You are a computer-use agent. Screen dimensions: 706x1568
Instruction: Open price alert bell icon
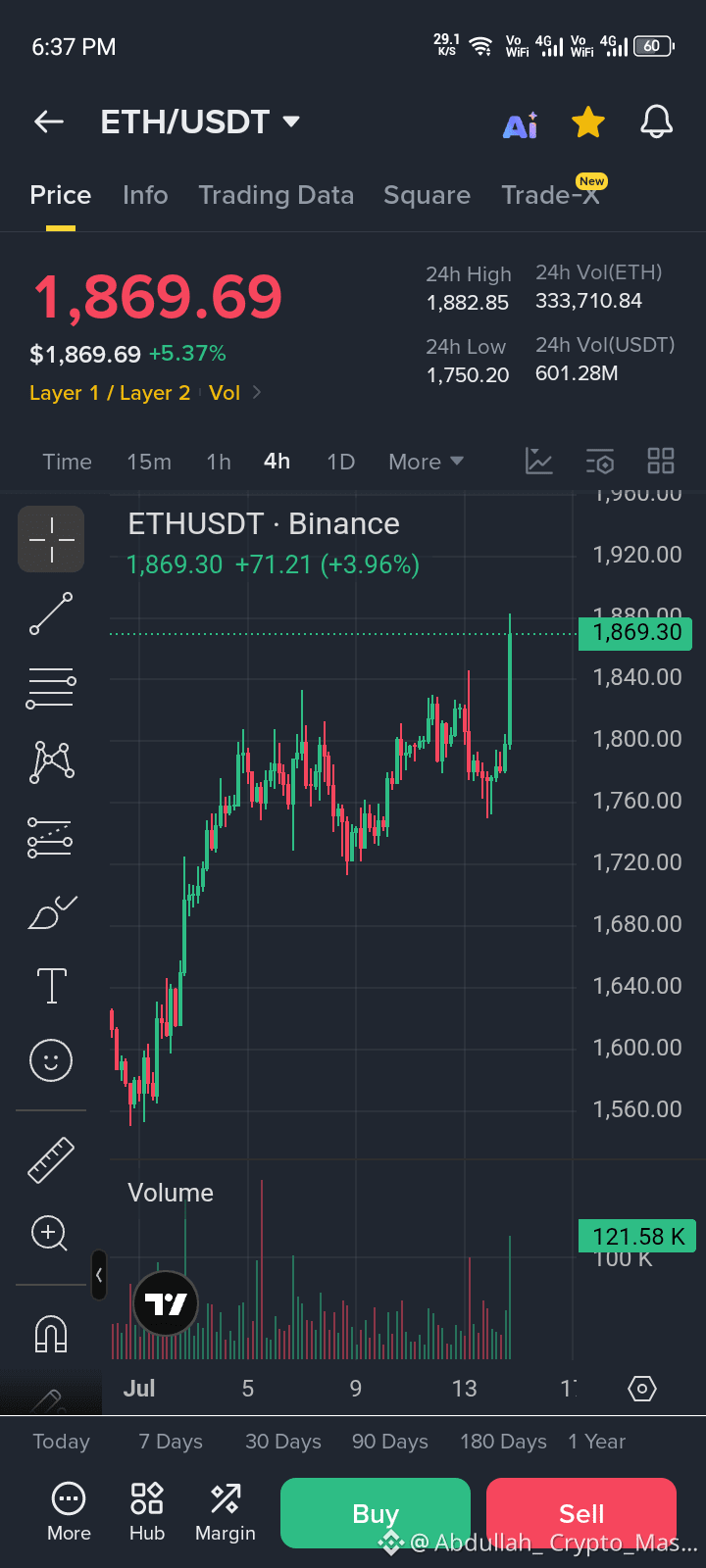pos(656,122)
